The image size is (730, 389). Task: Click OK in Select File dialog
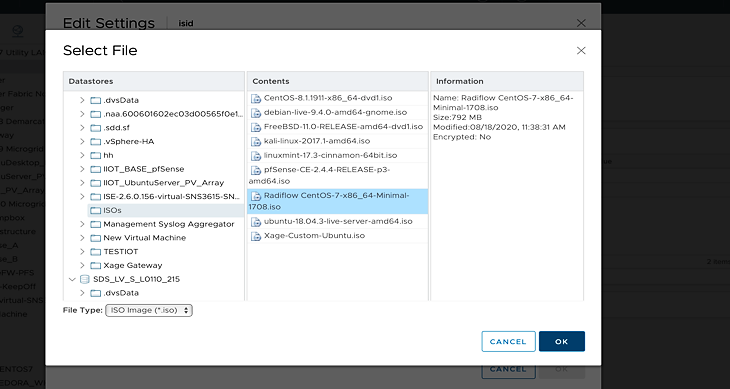561,342
